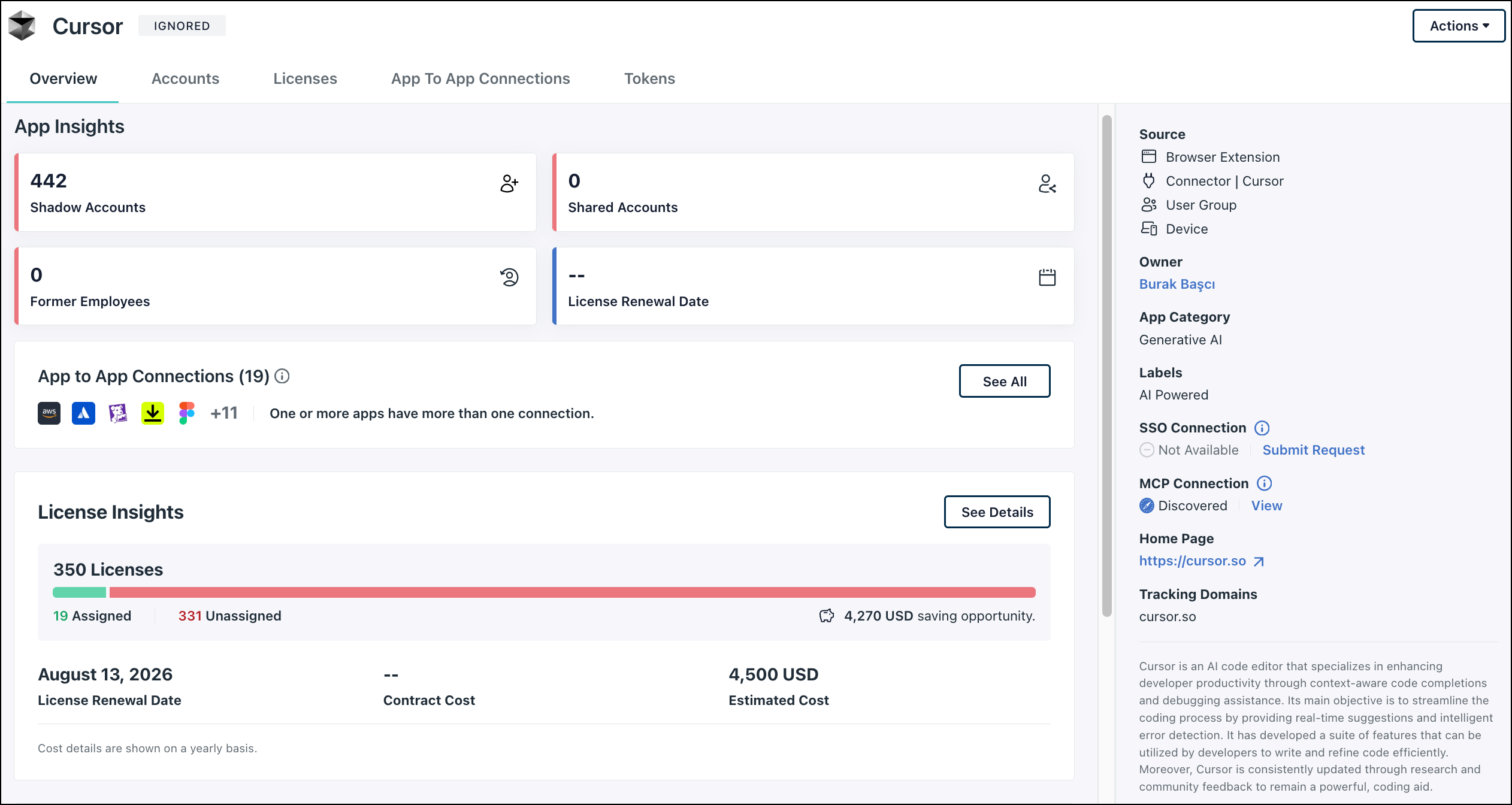Click the Submit Request SSO link
Viewport: 1512px width, 805px height.
[x=1314, y=450]
